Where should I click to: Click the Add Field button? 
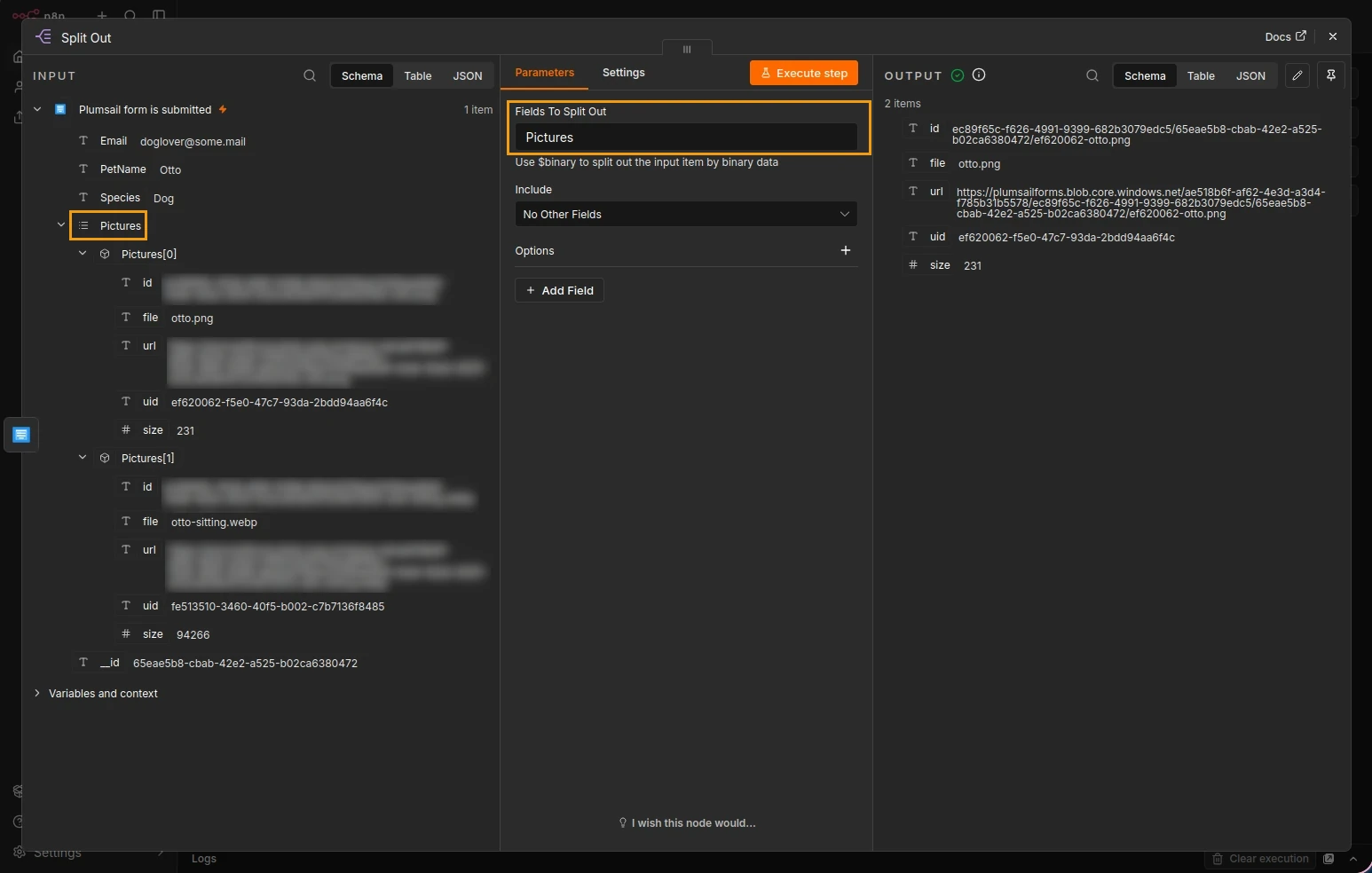click(559, 291)
